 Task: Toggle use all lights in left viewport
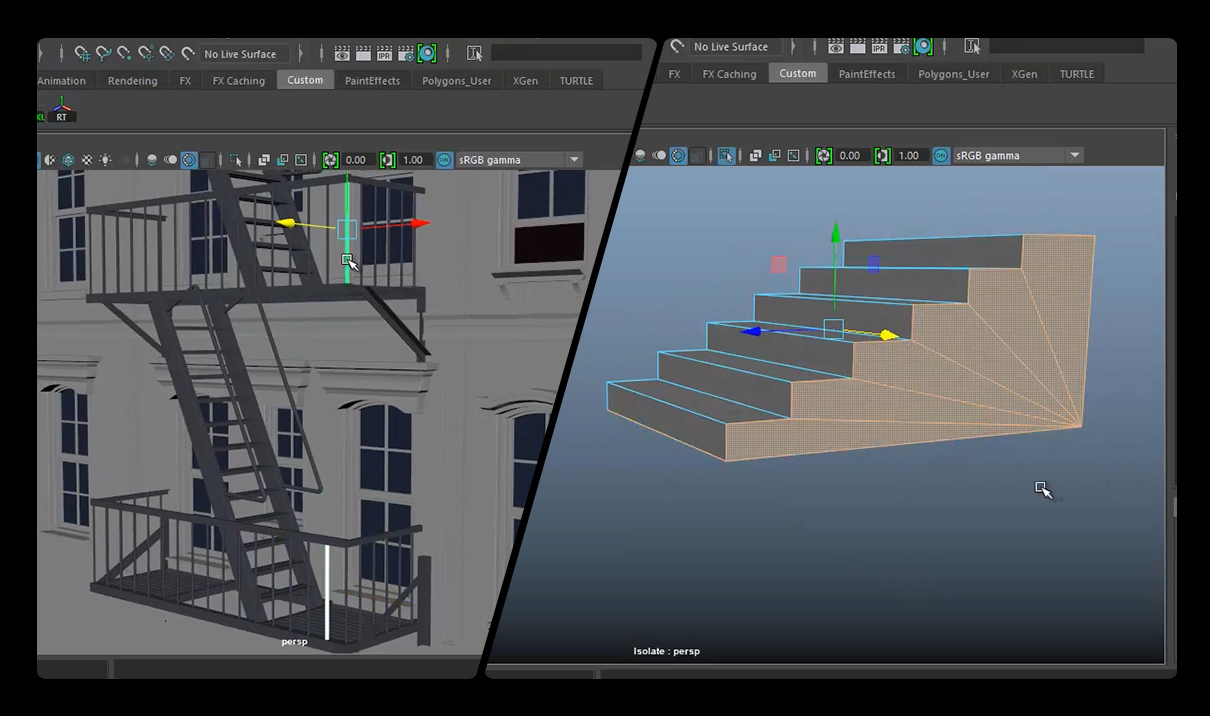[105, 160]
